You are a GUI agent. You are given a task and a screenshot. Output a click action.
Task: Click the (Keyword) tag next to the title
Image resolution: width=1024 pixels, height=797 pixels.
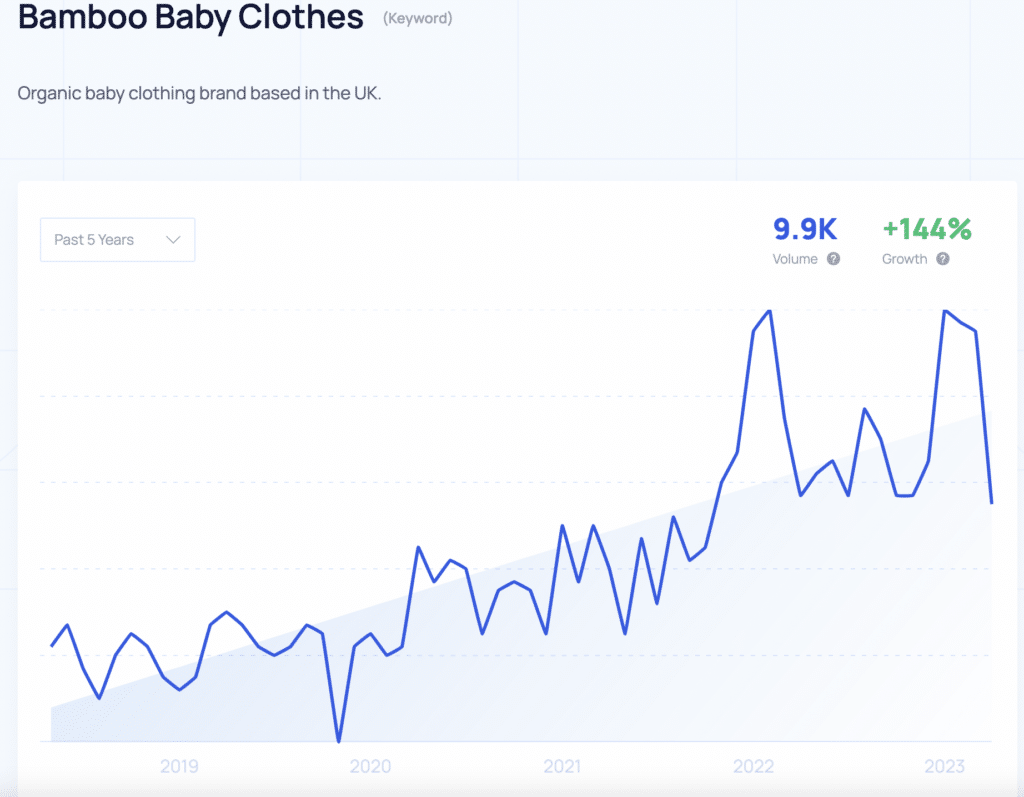coord(417,18)
